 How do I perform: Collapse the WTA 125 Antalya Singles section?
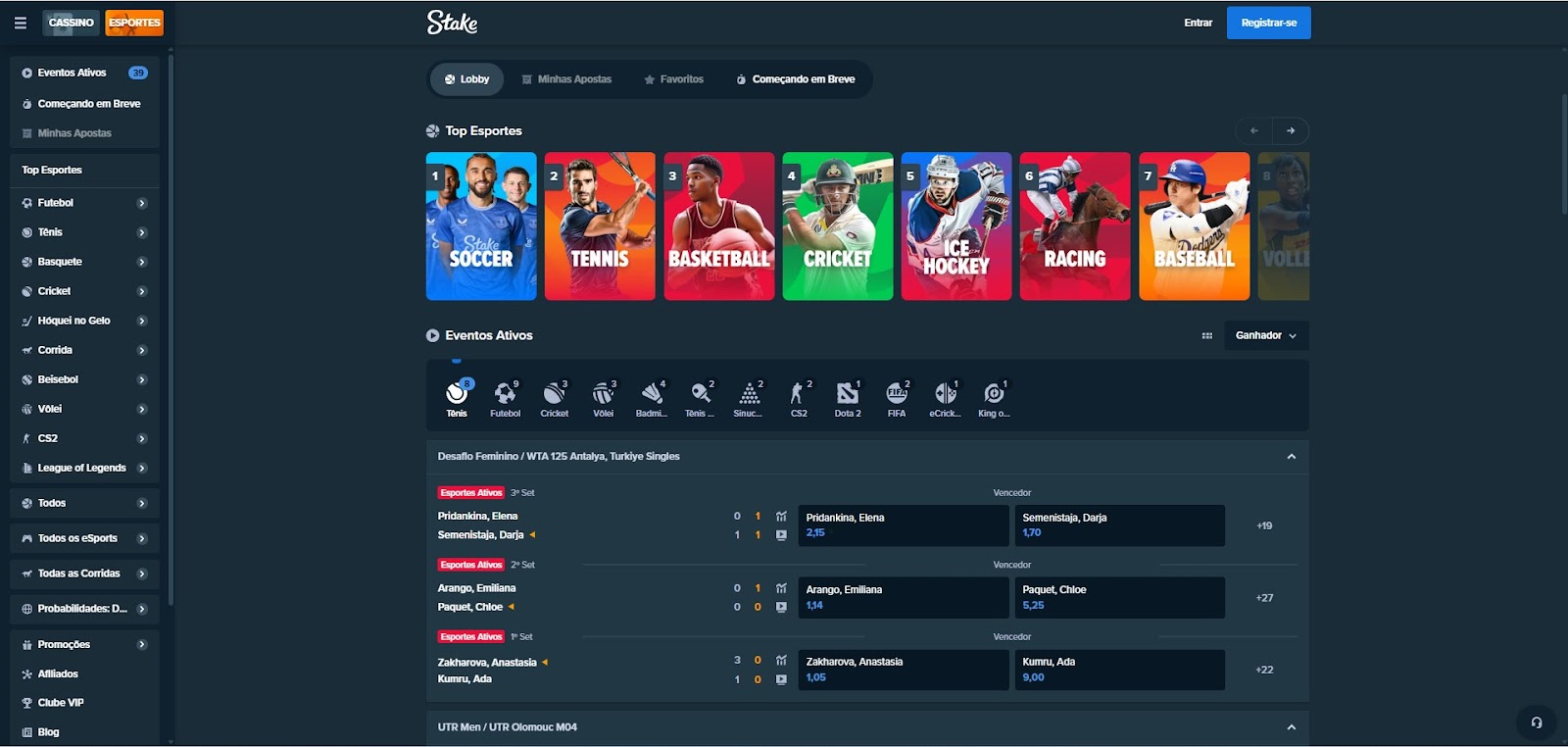coord(1292,457)
